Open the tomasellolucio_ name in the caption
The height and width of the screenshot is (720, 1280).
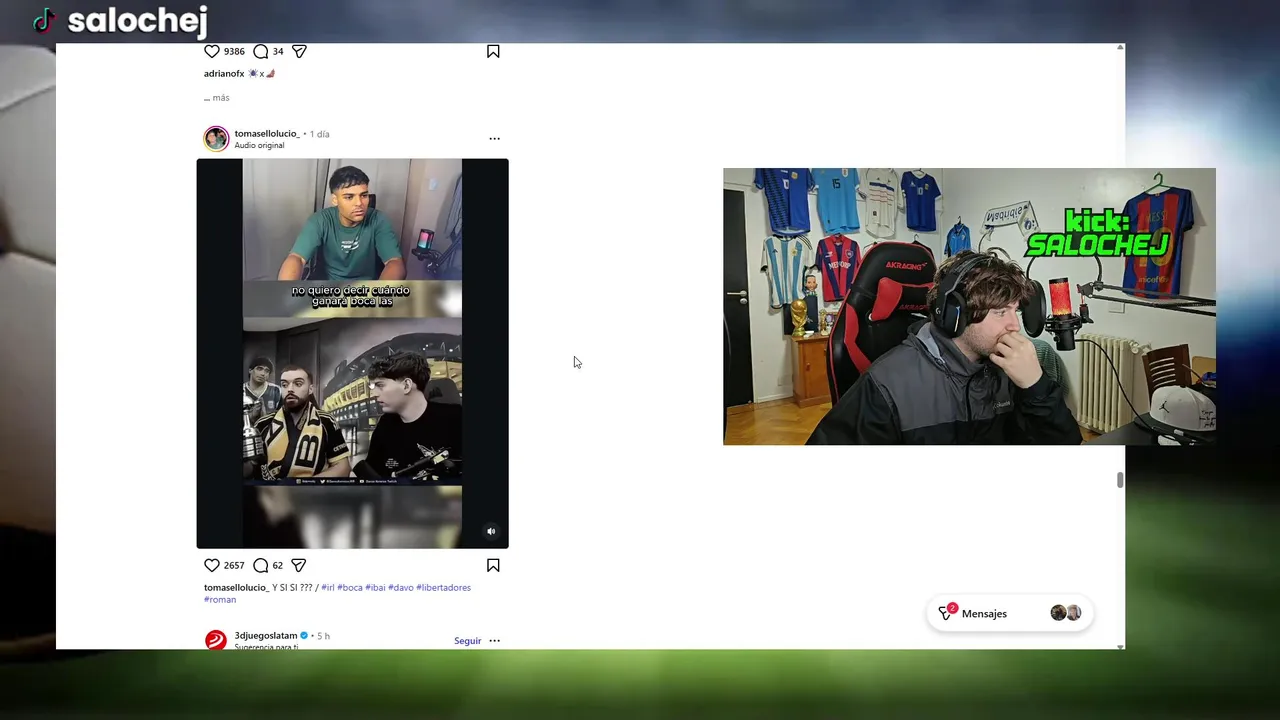[236, 588]
